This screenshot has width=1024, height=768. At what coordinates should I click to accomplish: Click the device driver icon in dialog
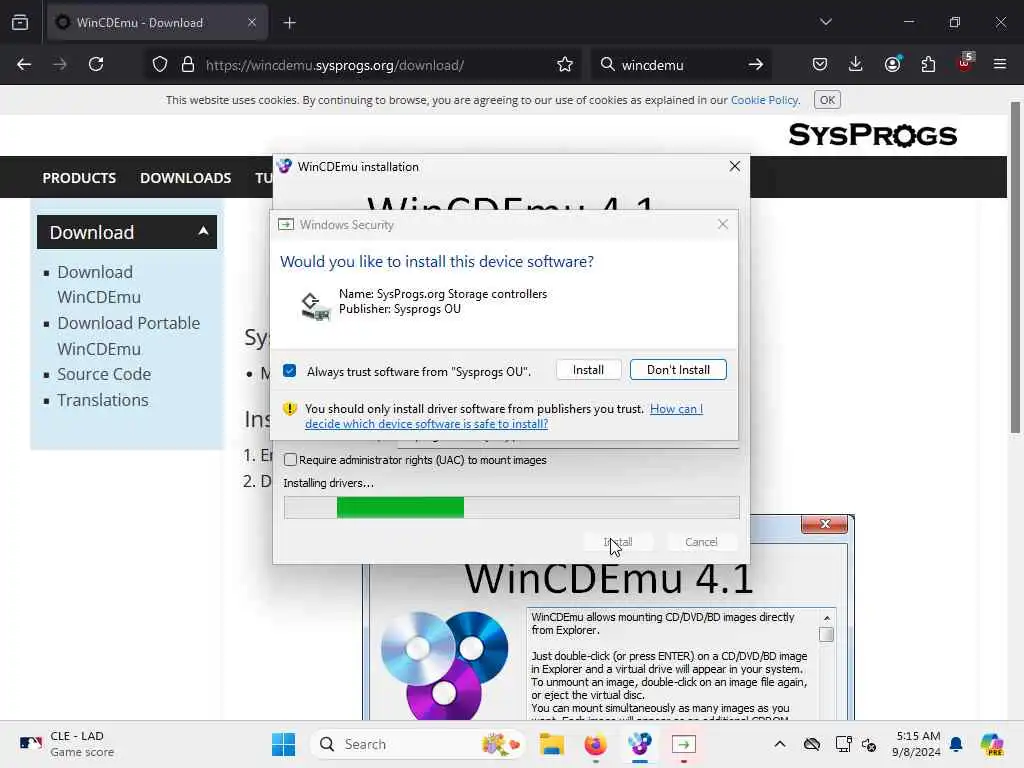click(x=315, y=306)
